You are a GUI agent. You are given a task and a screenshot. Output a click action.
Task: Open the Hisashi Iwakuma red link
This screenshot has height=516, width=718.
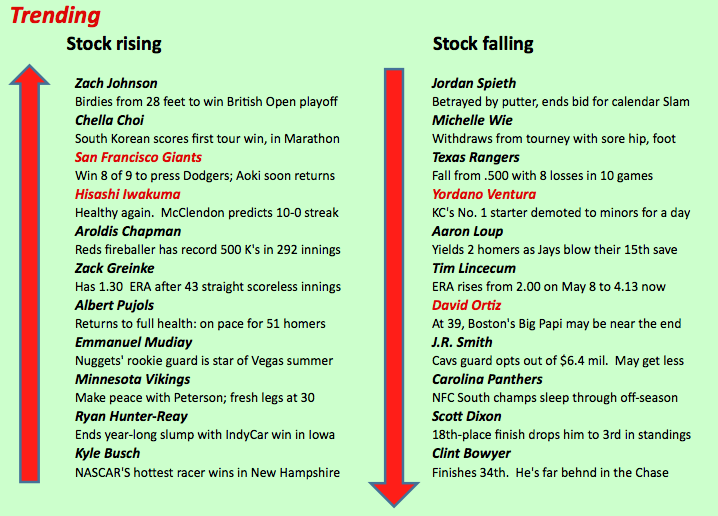[128, 194]
